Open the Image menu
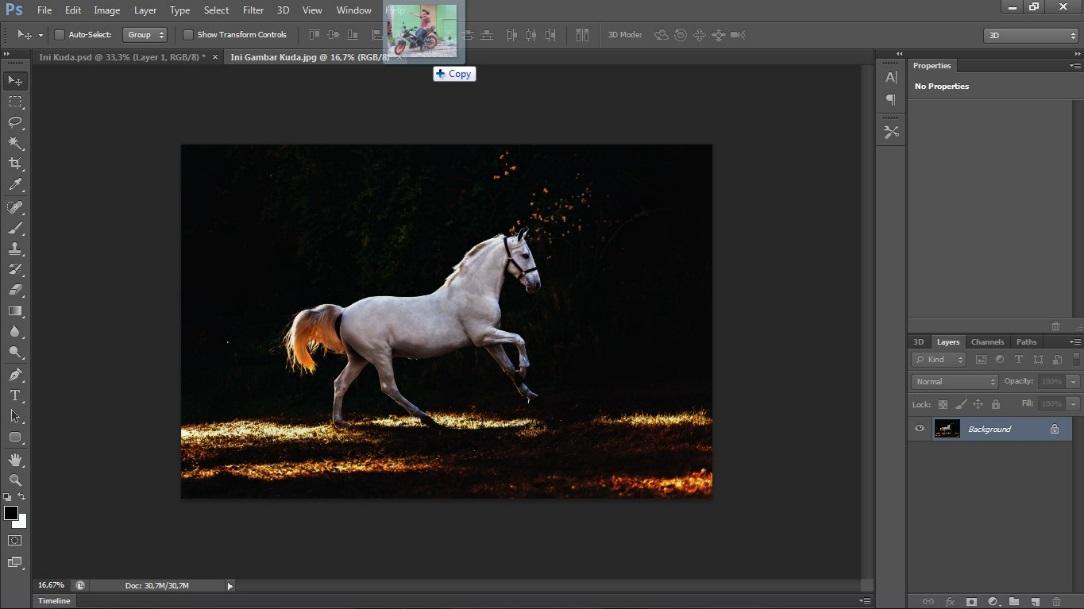This screenshot has width=1084, height=609. (x=106, y=10)
